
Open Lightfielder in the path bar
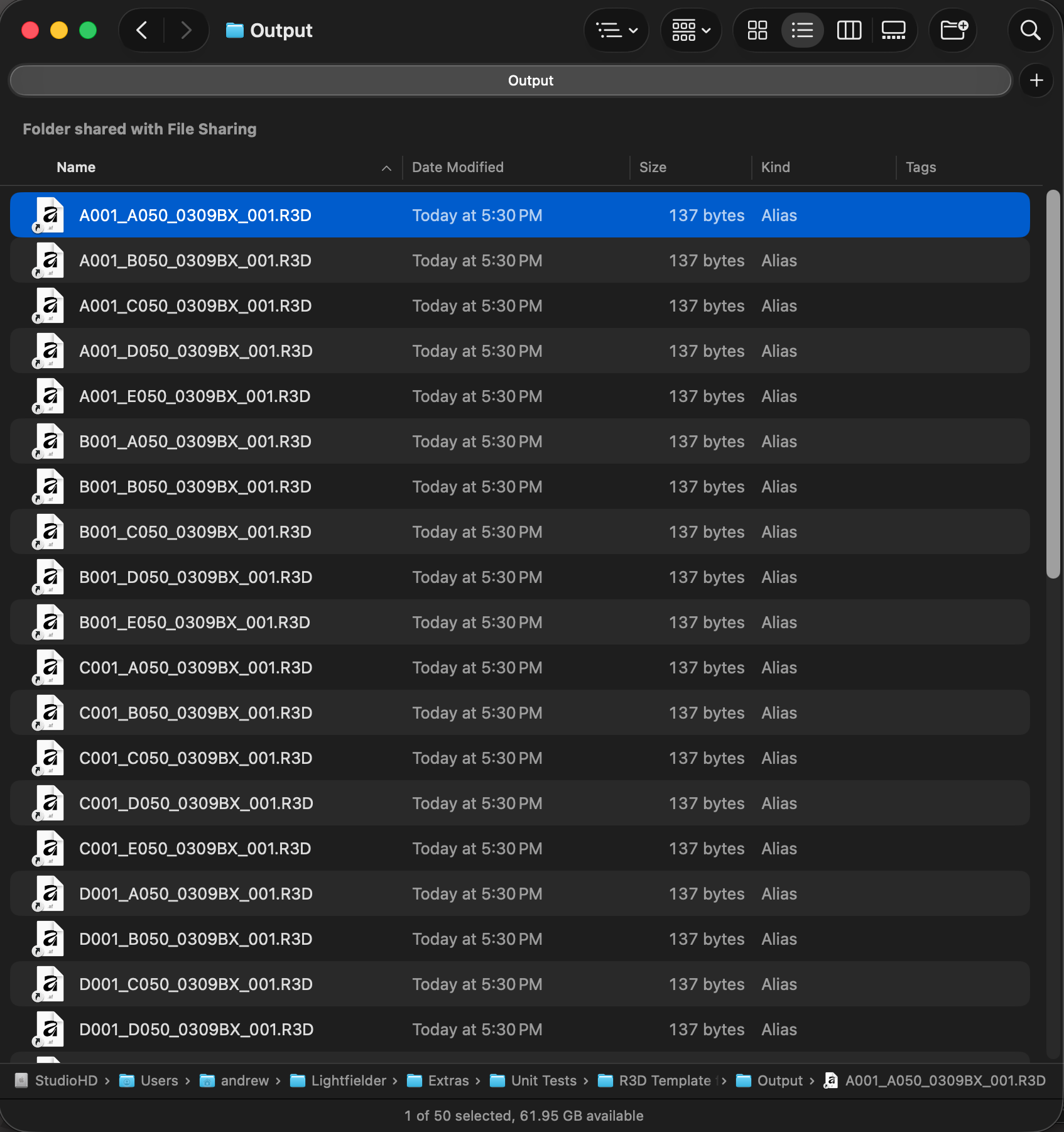point(338,1080)
